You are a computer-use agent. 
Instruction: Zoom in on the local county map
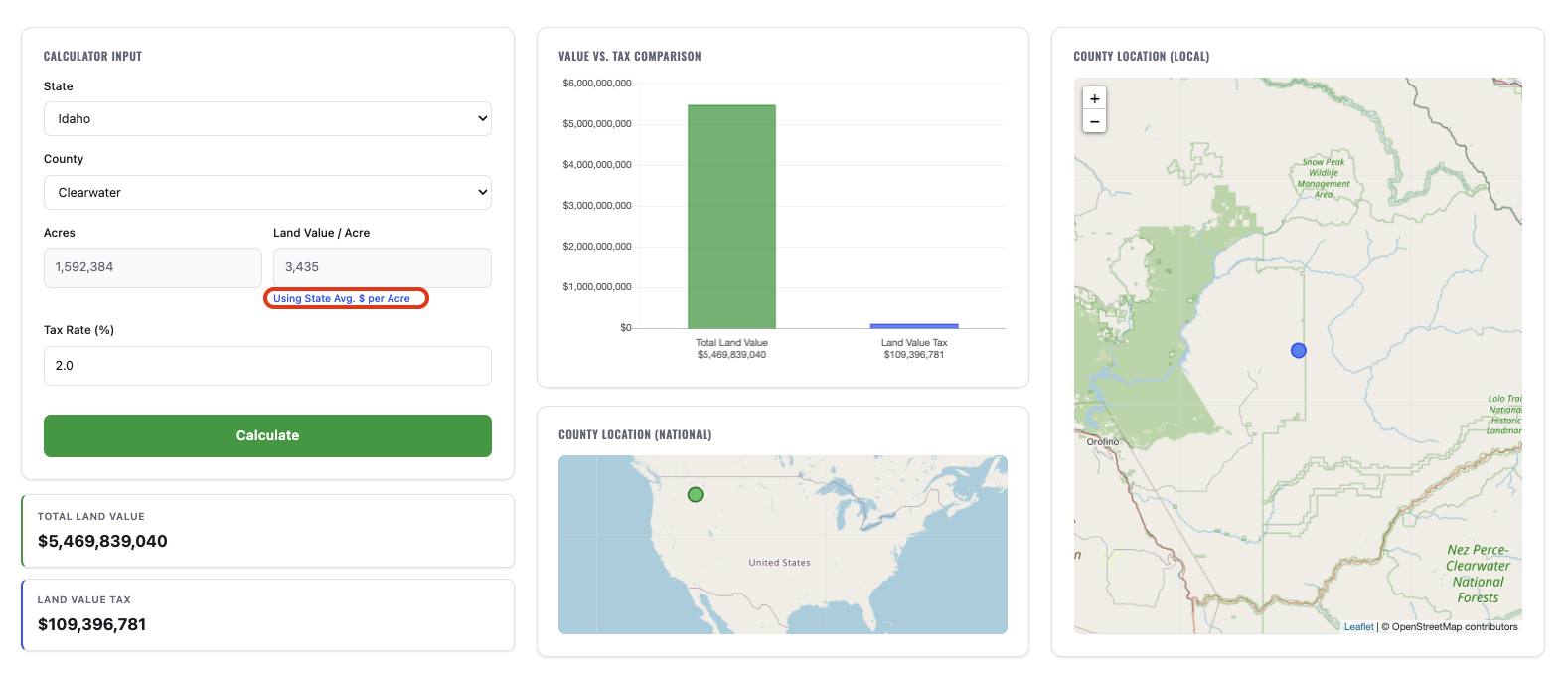coord(1094,98)
